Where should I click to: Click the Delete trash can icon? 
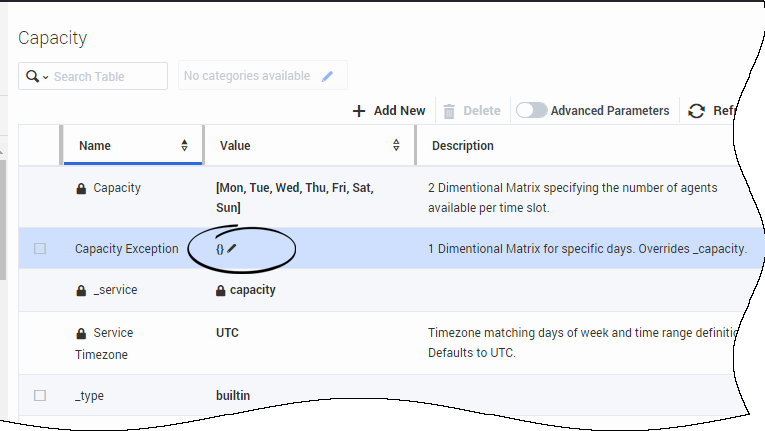(449, 111)
